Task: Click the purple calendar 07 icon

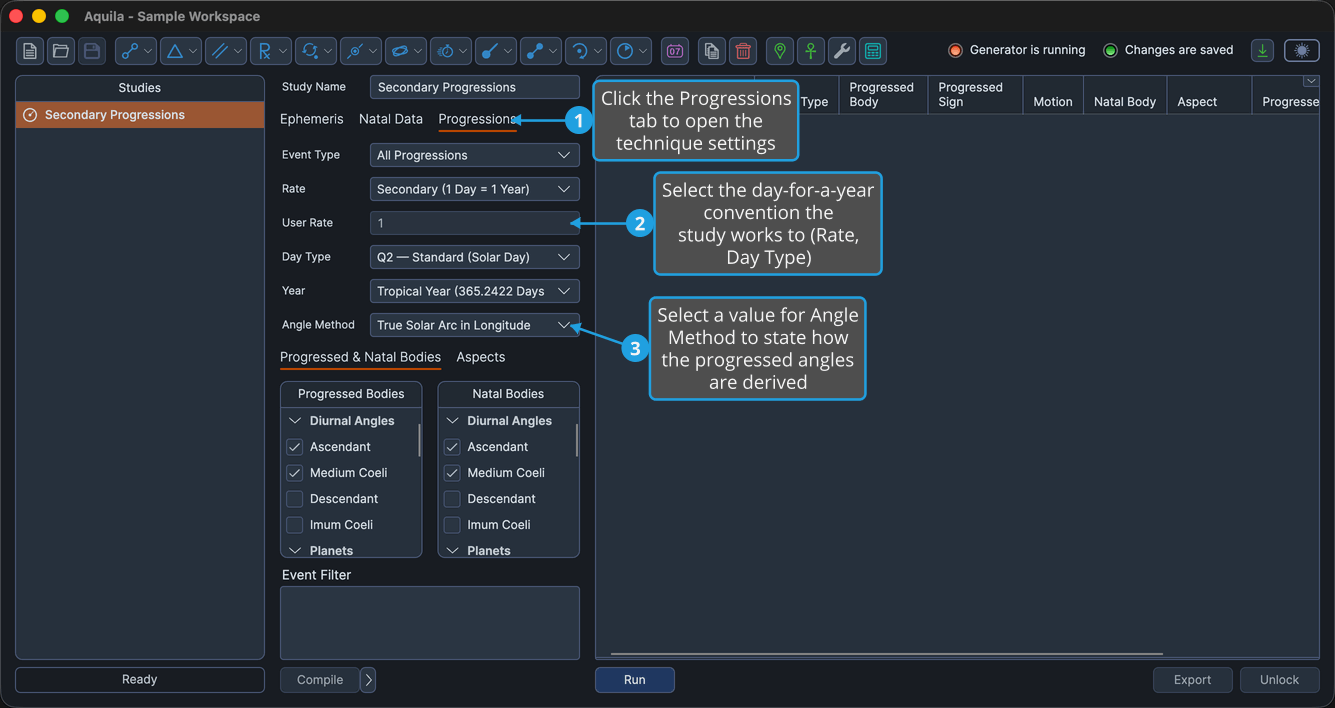Action: [x=675, y=51]
